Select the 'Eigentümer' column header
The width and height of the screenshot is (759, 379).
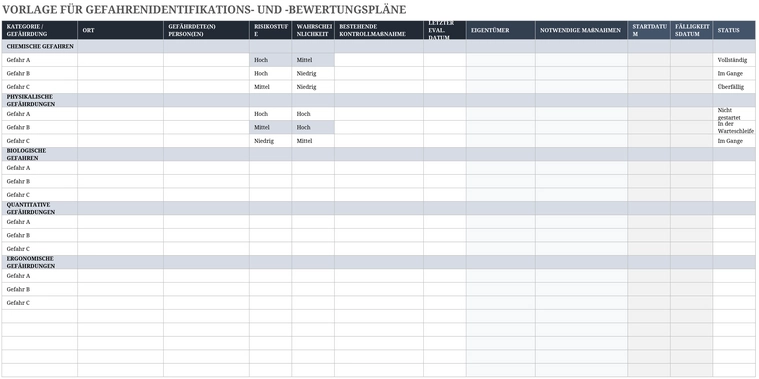tap(501, 30)
